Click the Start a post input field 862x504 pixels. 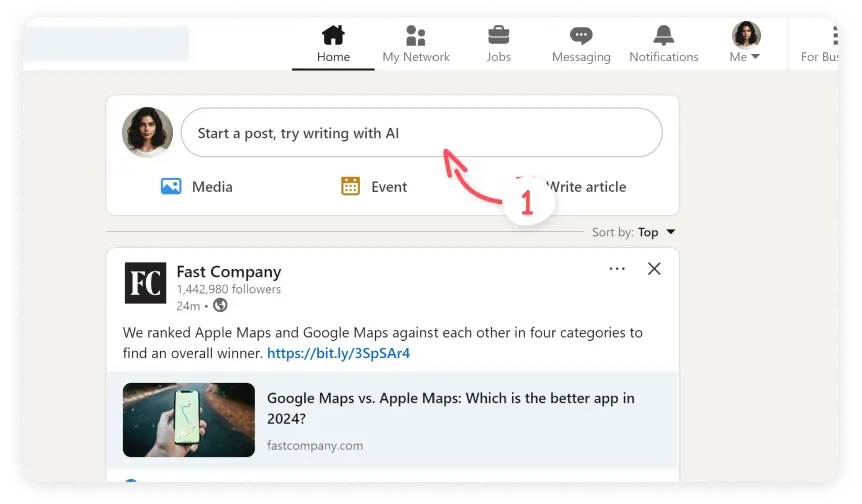point(421,132)
